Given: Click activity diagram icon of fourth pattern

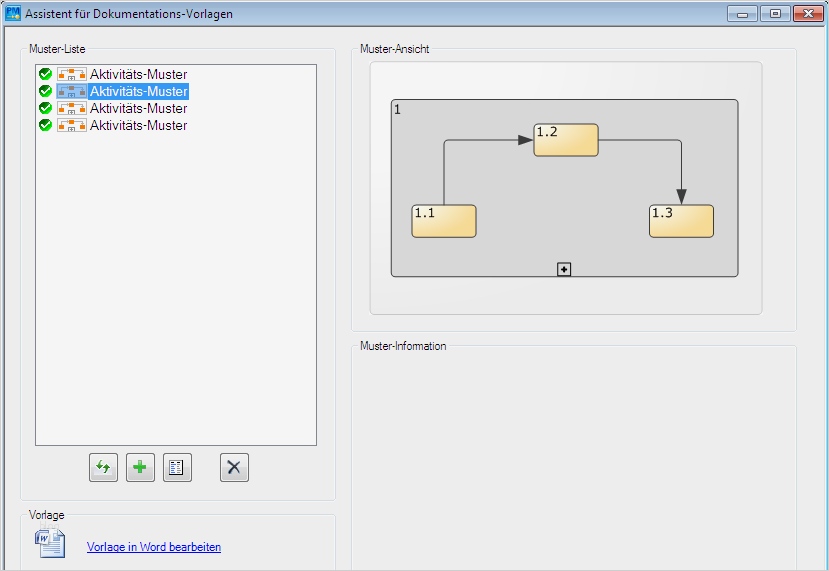Looking at the screenshot, I should tap(72, 125).
